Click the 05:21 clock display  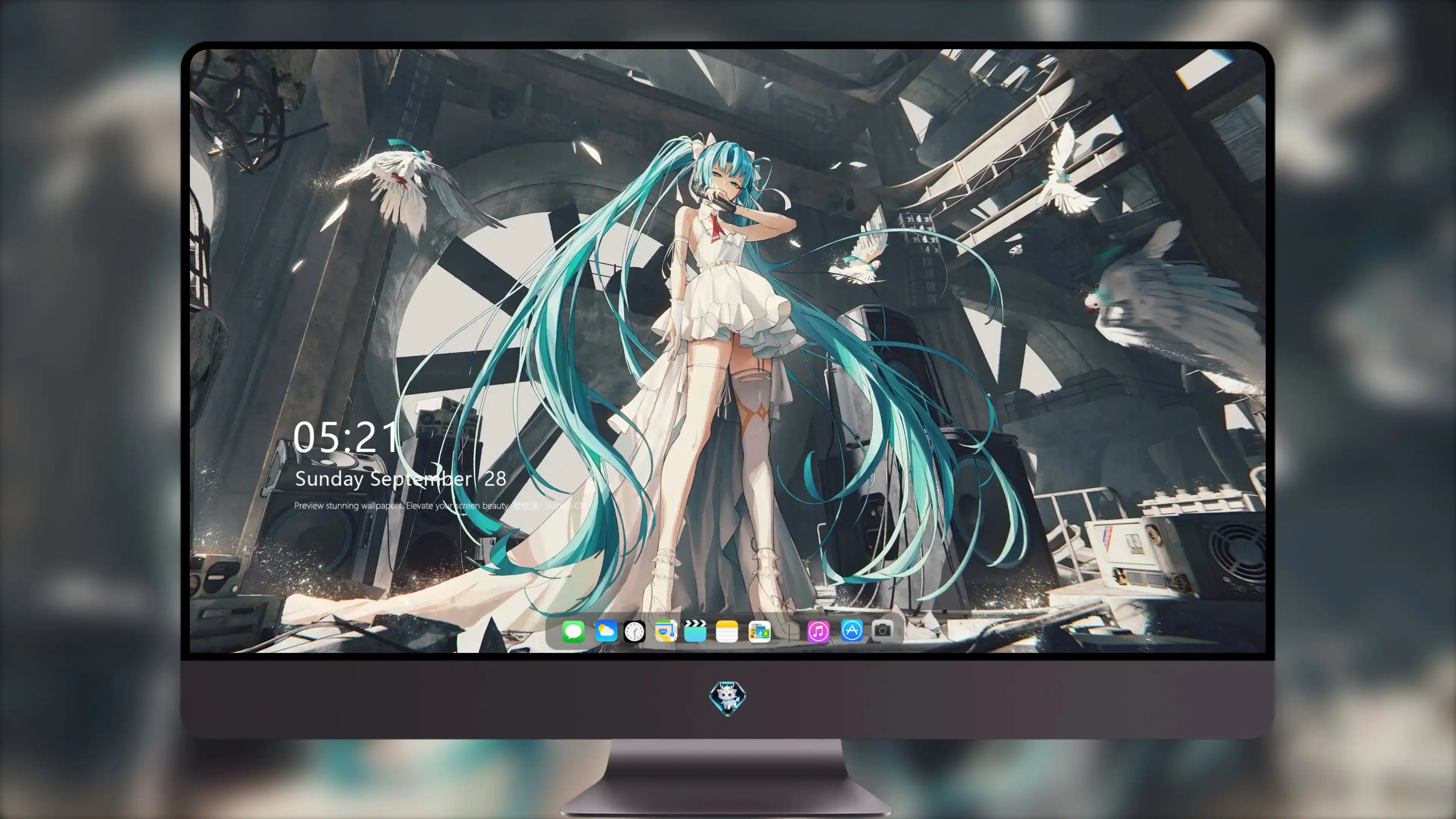point(346,437)
